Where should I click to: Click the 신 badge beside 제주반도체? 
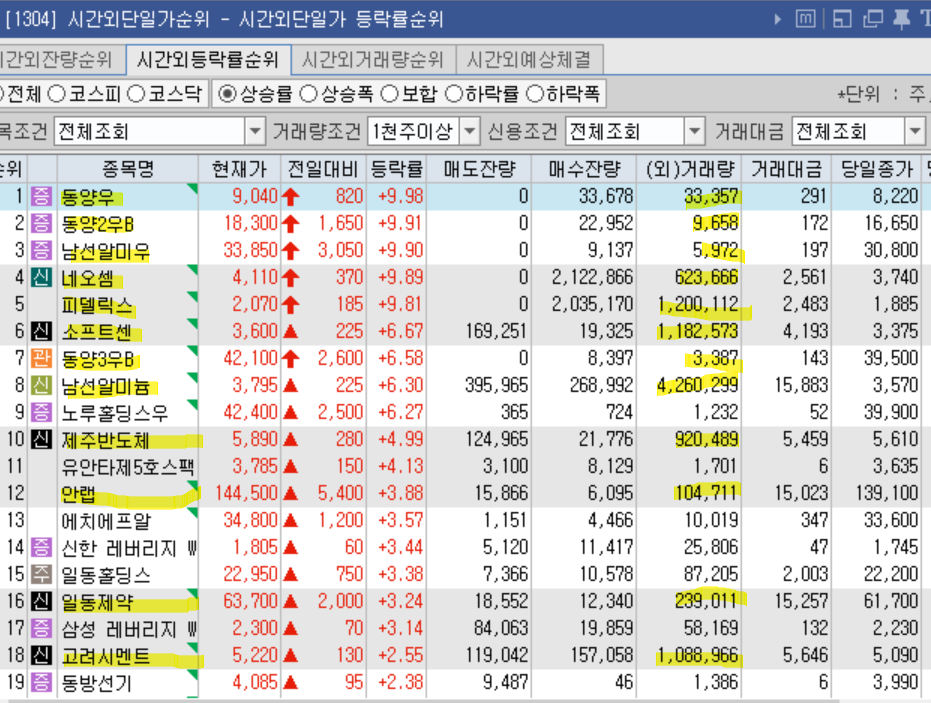[x=41, y=439]
